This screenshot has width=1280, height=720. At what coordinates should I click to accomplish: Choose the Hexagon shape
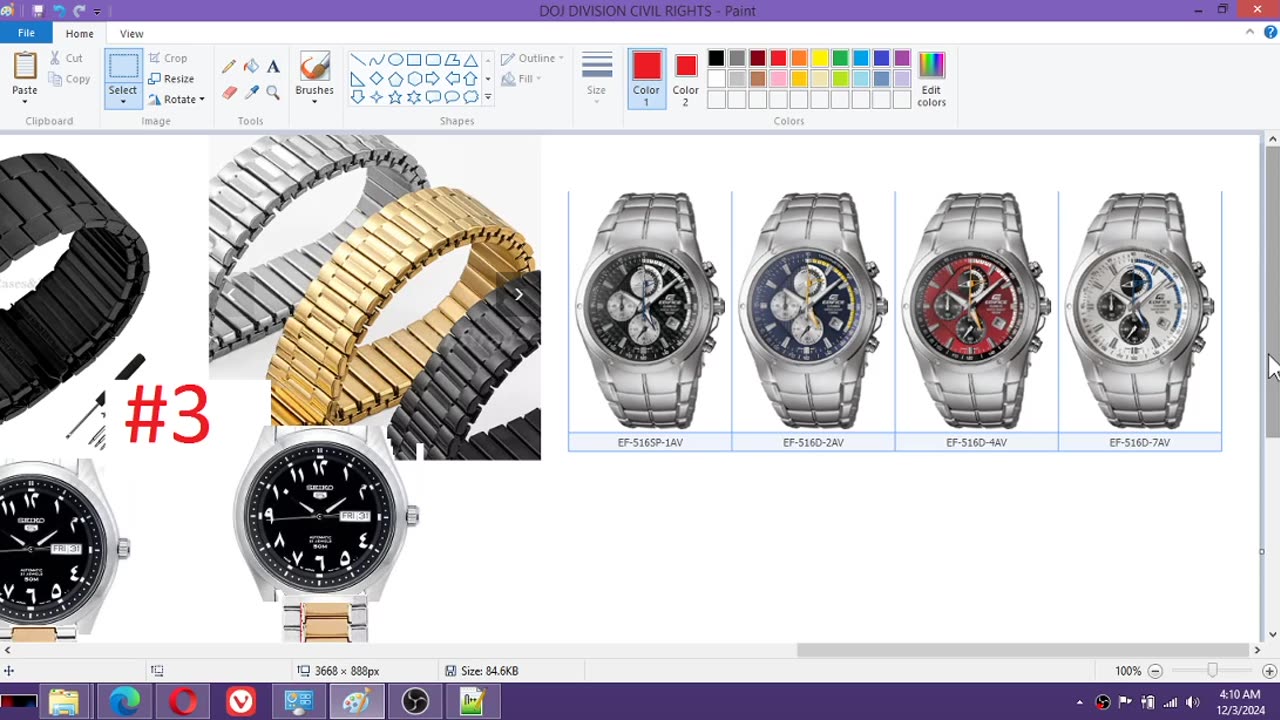pos(414,79)
